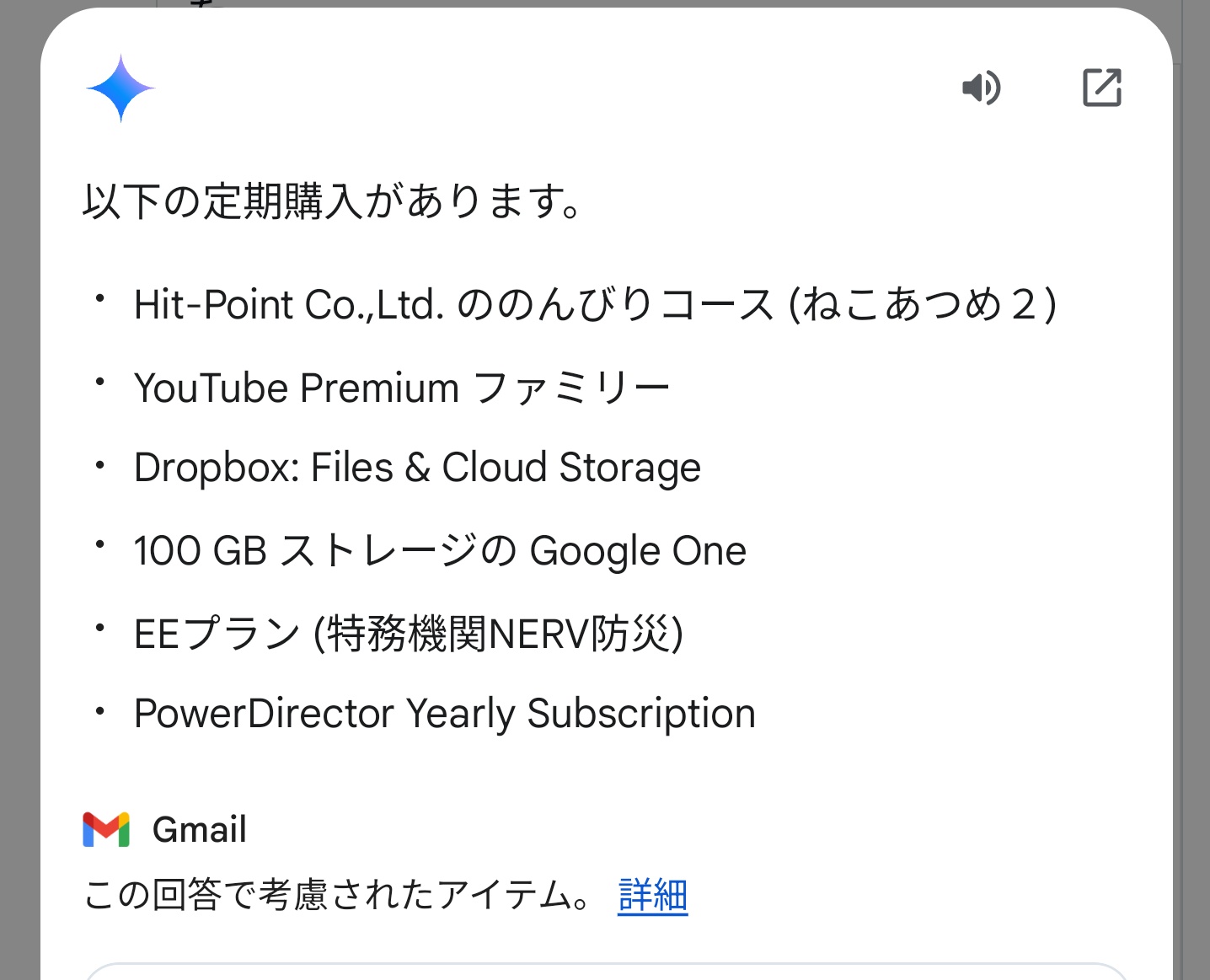Open the 詳細 link
Screen dimensions: 1210x980
pyautogui.click(x=653, y=895)
